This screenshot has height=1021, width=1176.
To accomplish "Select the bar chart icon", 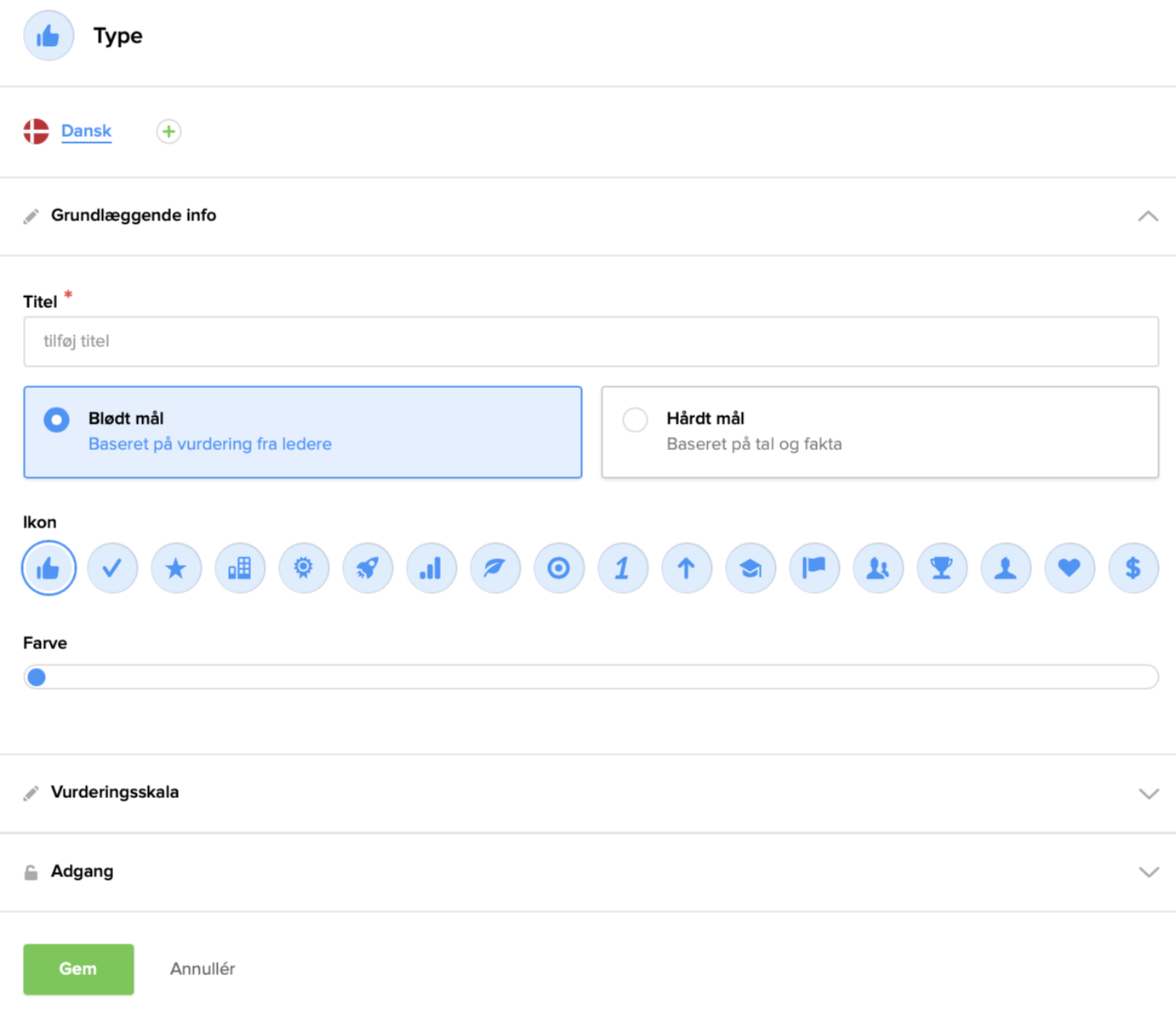I will (431, 568).
